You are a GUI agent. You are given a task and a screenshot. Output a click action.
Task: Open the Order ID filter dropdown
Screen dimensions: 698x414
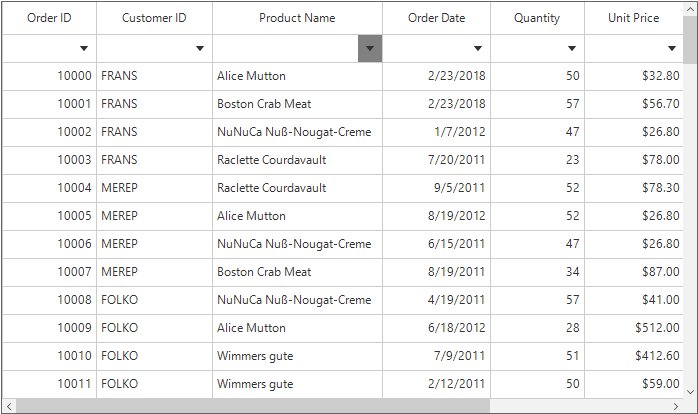coord(84,49)
